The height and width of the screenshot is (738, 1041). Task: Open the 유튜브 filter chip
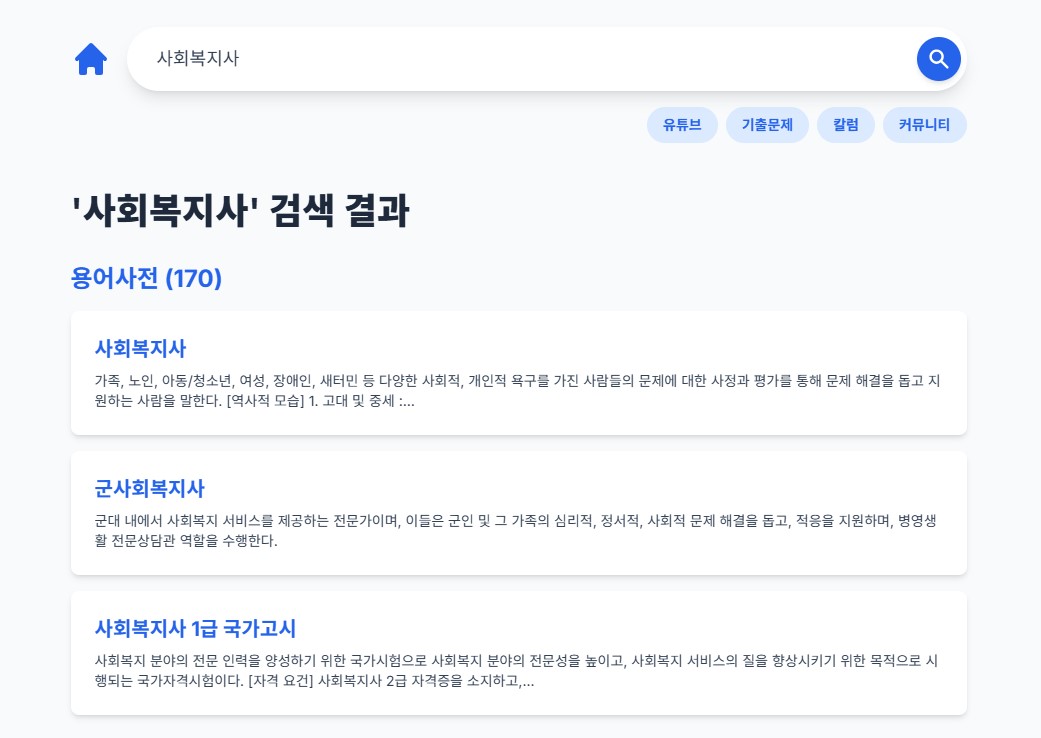(x=682, y=125)
